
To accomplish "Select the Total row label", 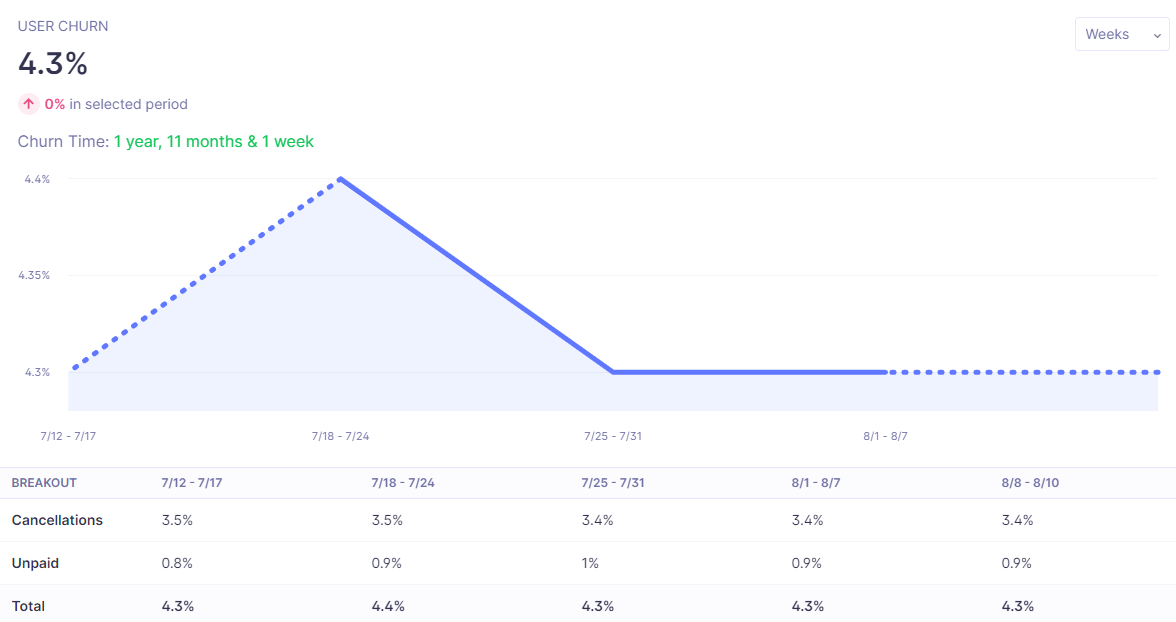I will (x=28, y=606).
